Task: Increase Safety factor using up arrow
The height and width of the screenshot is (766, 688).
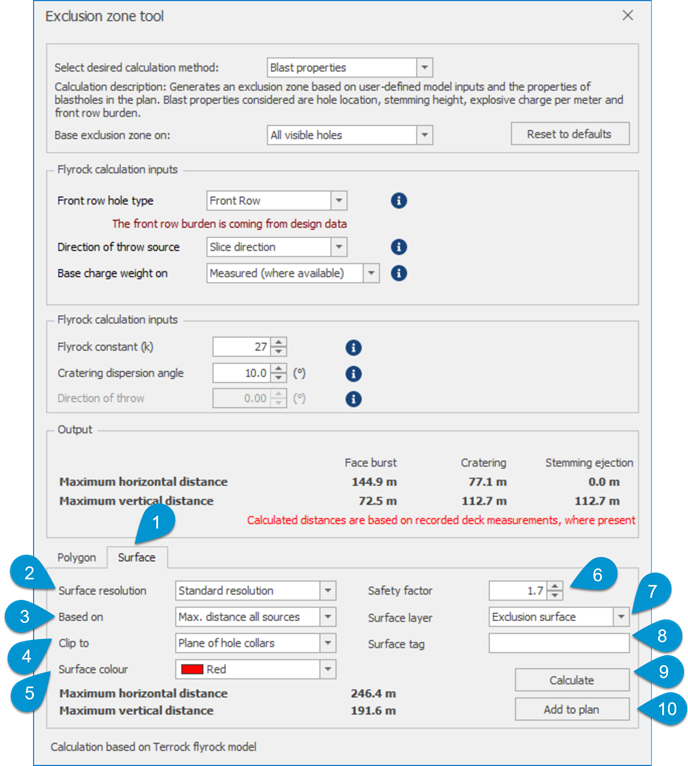Action: [x=555, y=586]
